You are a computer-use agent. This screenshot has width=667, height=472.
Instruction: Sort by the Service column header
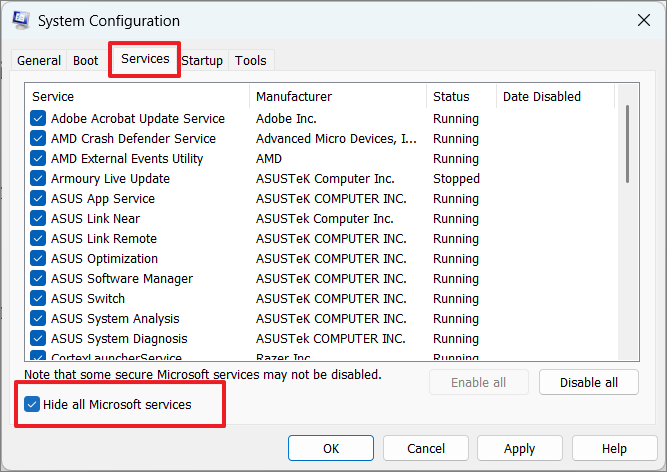(137, 97)
